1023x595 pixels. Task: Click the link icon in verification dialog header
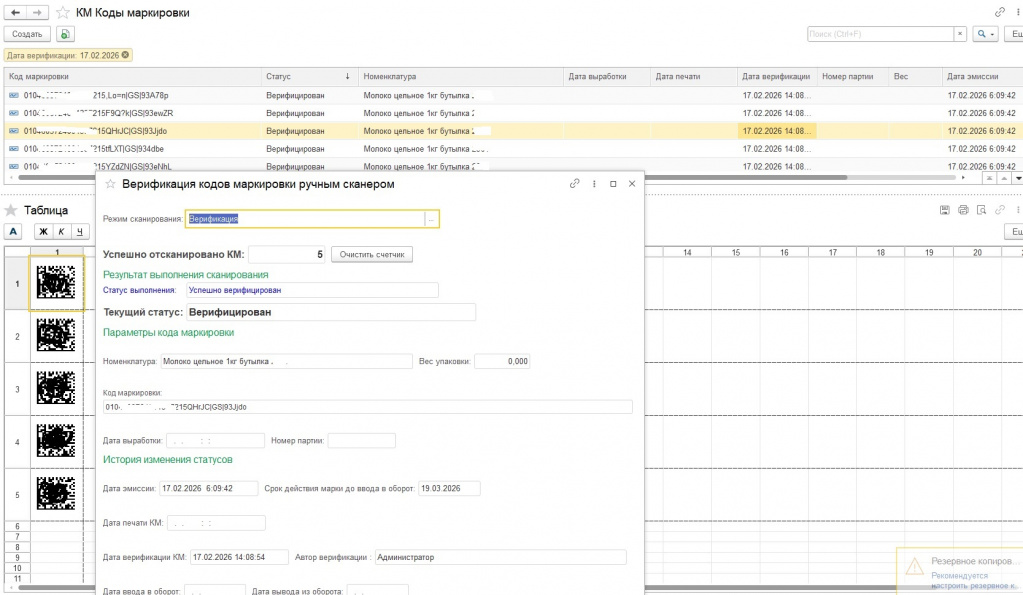click(x=574, y=184)
